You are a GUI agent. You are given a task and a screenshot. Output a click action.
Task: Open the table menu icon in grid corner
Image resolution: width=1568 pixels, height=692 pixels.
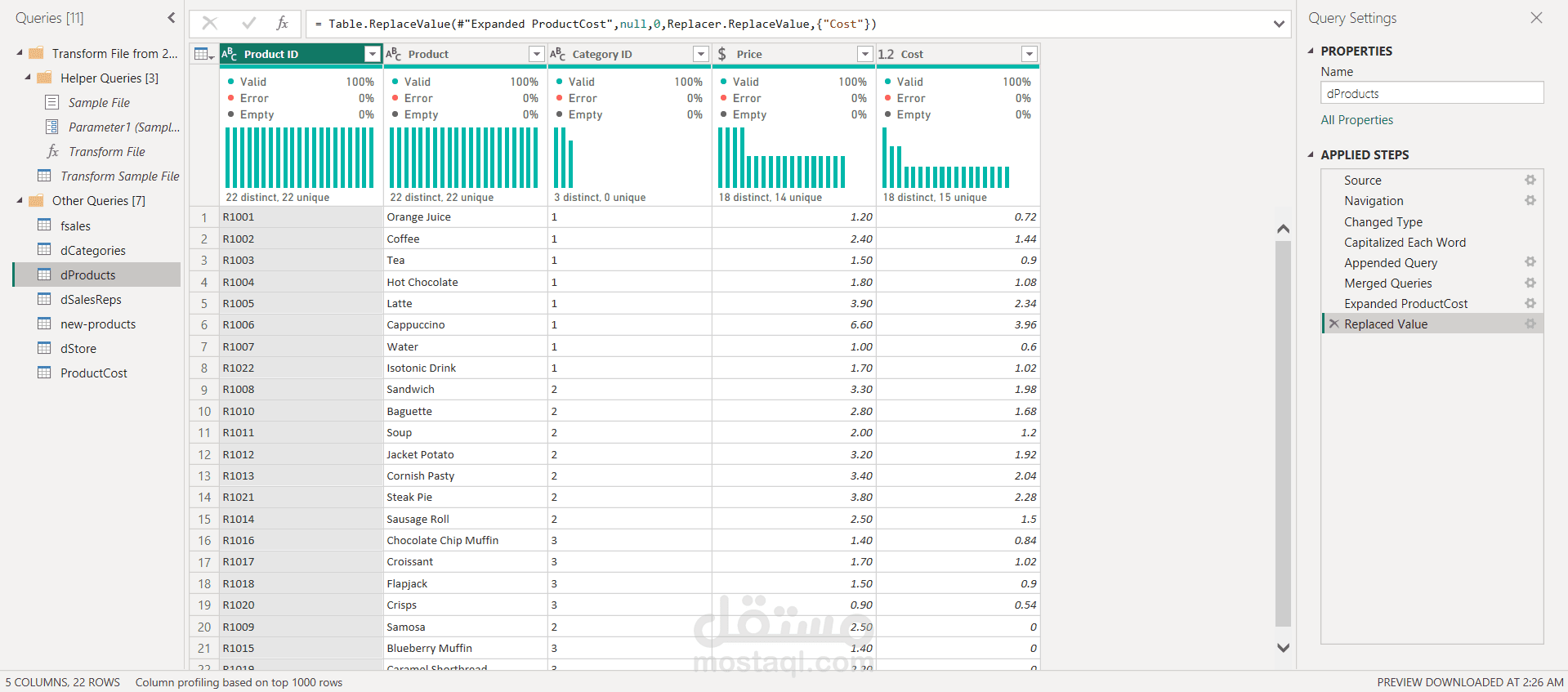tap(203, 55)
